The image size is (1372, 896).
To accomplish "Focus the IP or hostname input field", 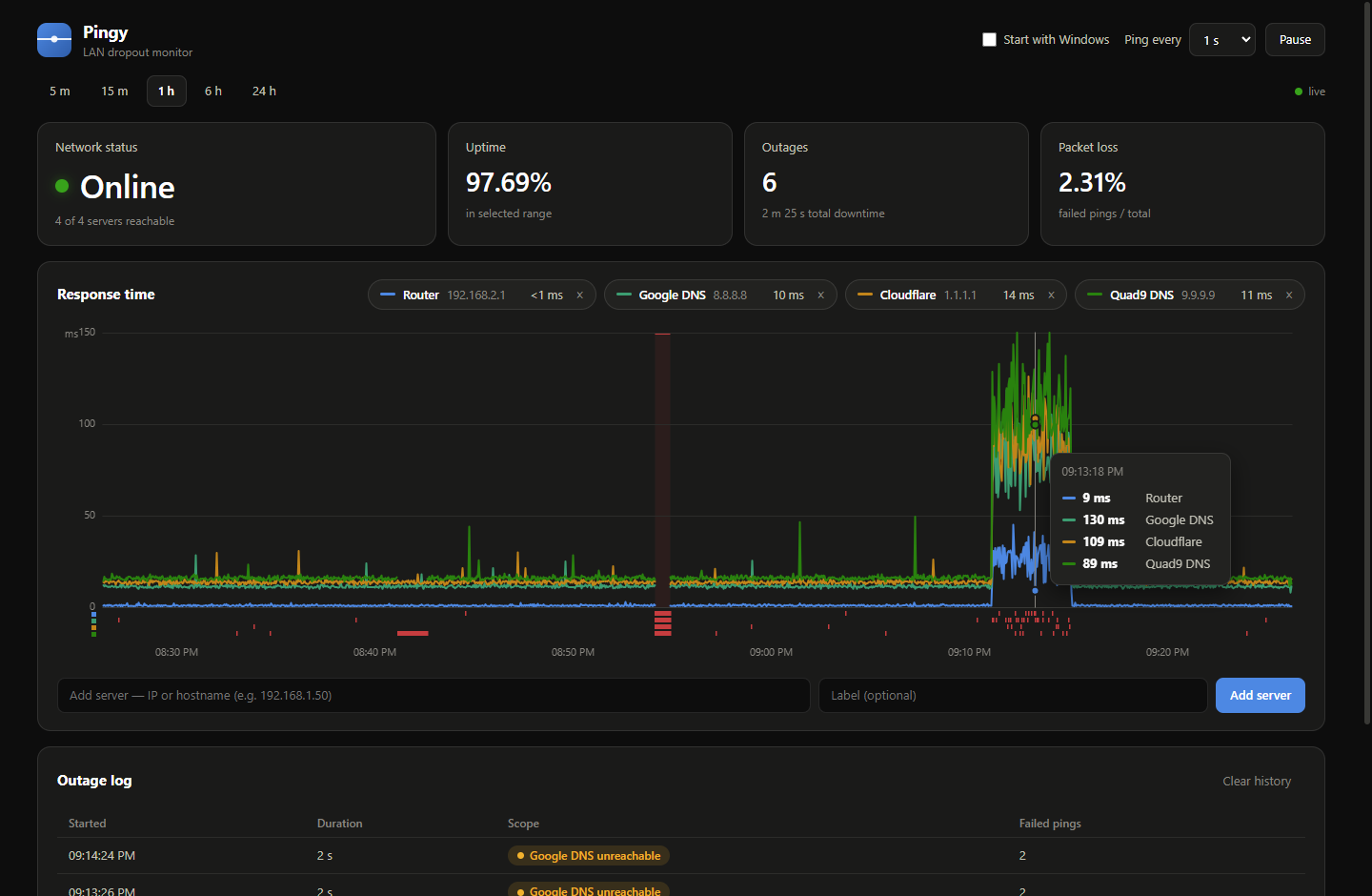I will [434, 696].
